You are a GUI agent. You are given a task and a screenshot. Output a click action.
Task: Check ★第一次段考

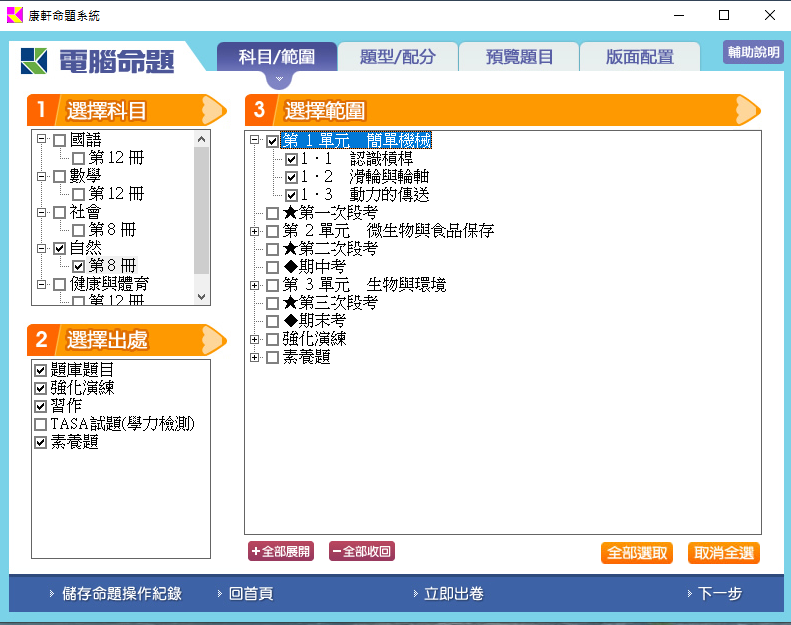click(272, 213)
